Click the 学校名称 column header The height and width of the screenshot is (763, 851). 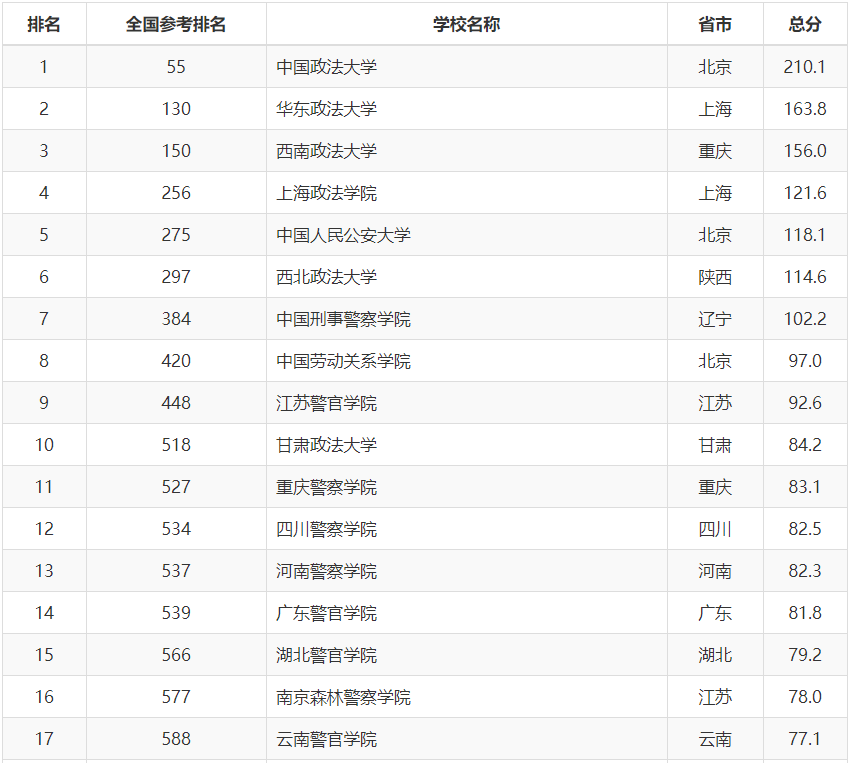[466, 25]
